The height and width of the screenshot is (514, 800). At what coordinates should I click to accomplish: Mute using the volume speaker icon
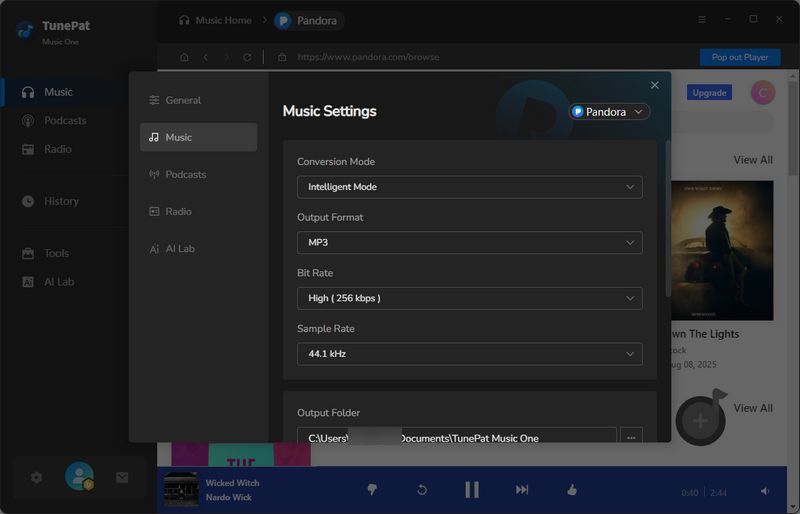pos(765,491)
